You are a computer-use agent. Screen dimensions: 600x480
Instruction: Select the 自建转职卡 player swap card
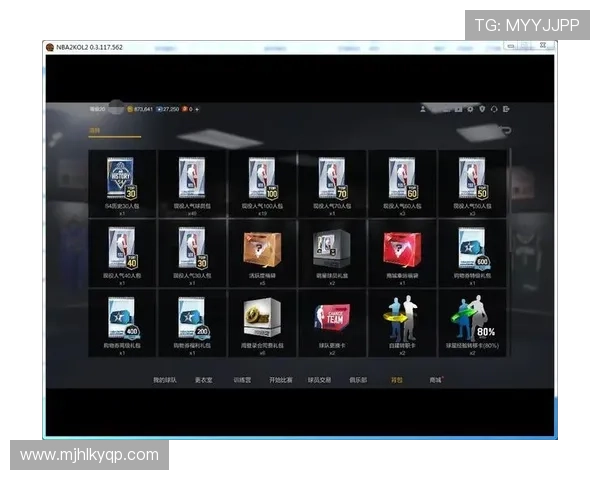[402, 323]
